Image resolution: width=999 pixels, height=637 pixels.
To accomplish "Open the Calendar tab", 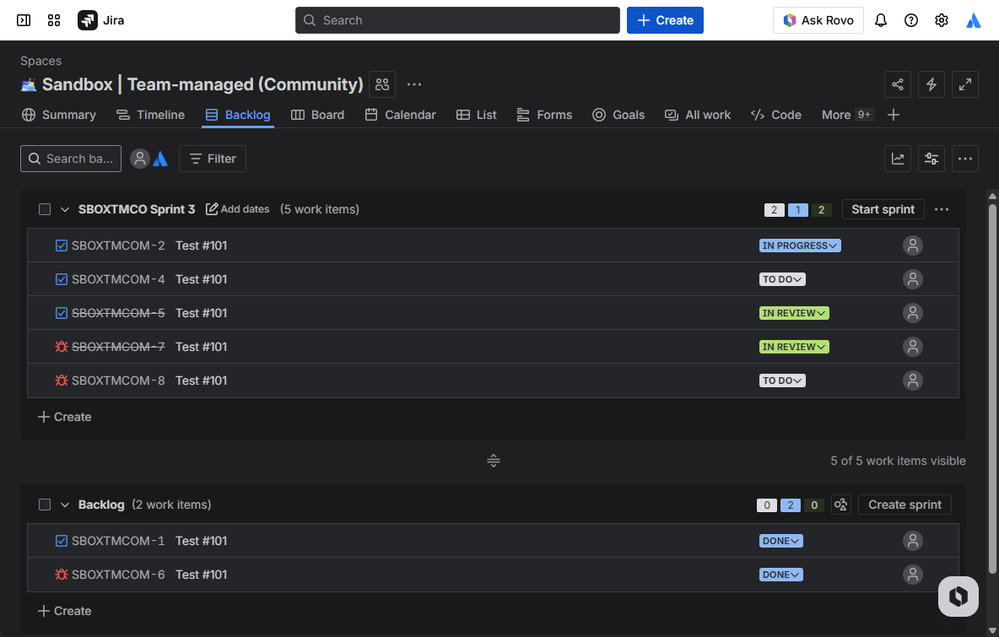I will [x=401, y=115].
